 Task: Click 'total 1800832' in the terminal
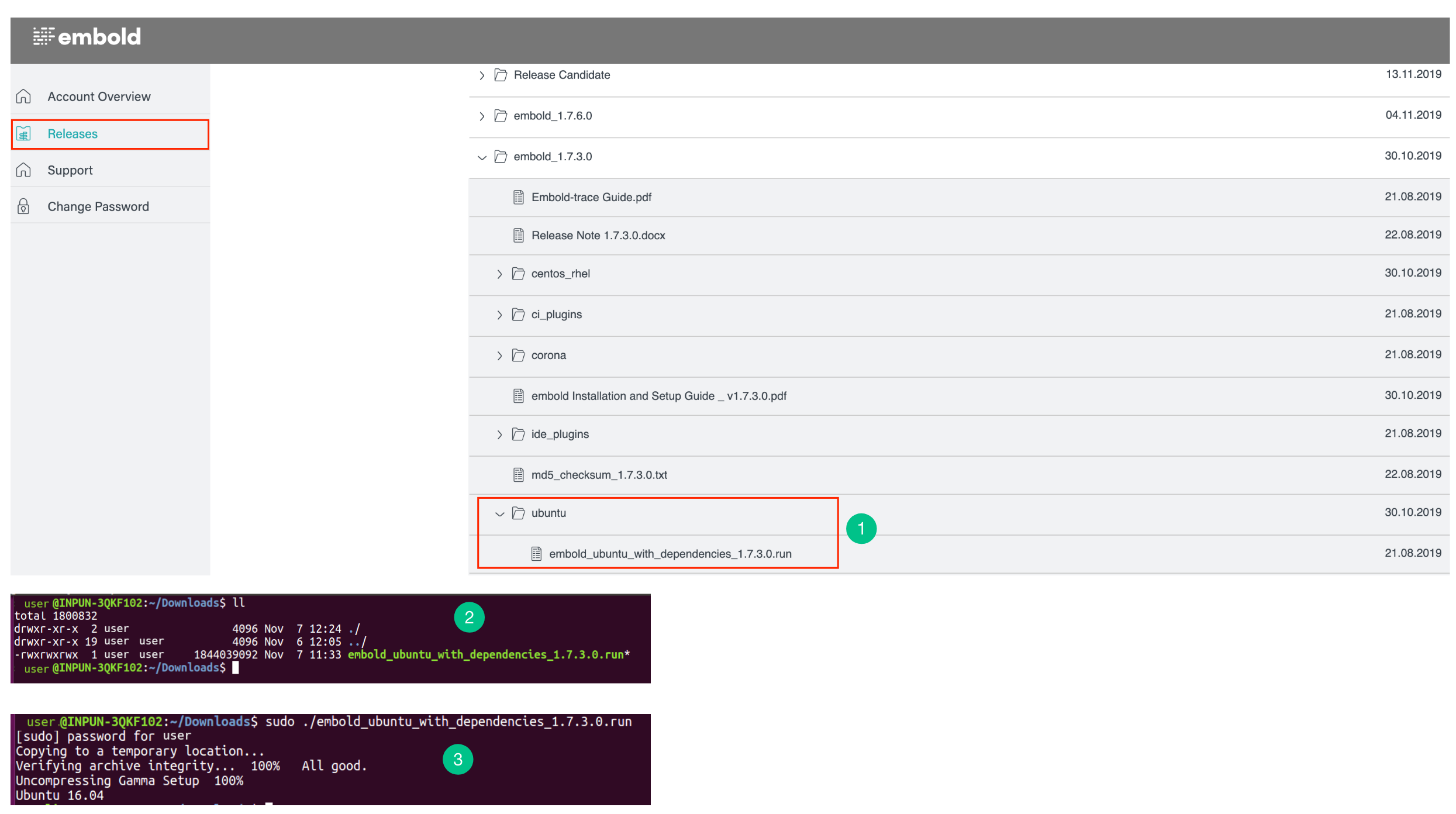[x=56, y=616]
